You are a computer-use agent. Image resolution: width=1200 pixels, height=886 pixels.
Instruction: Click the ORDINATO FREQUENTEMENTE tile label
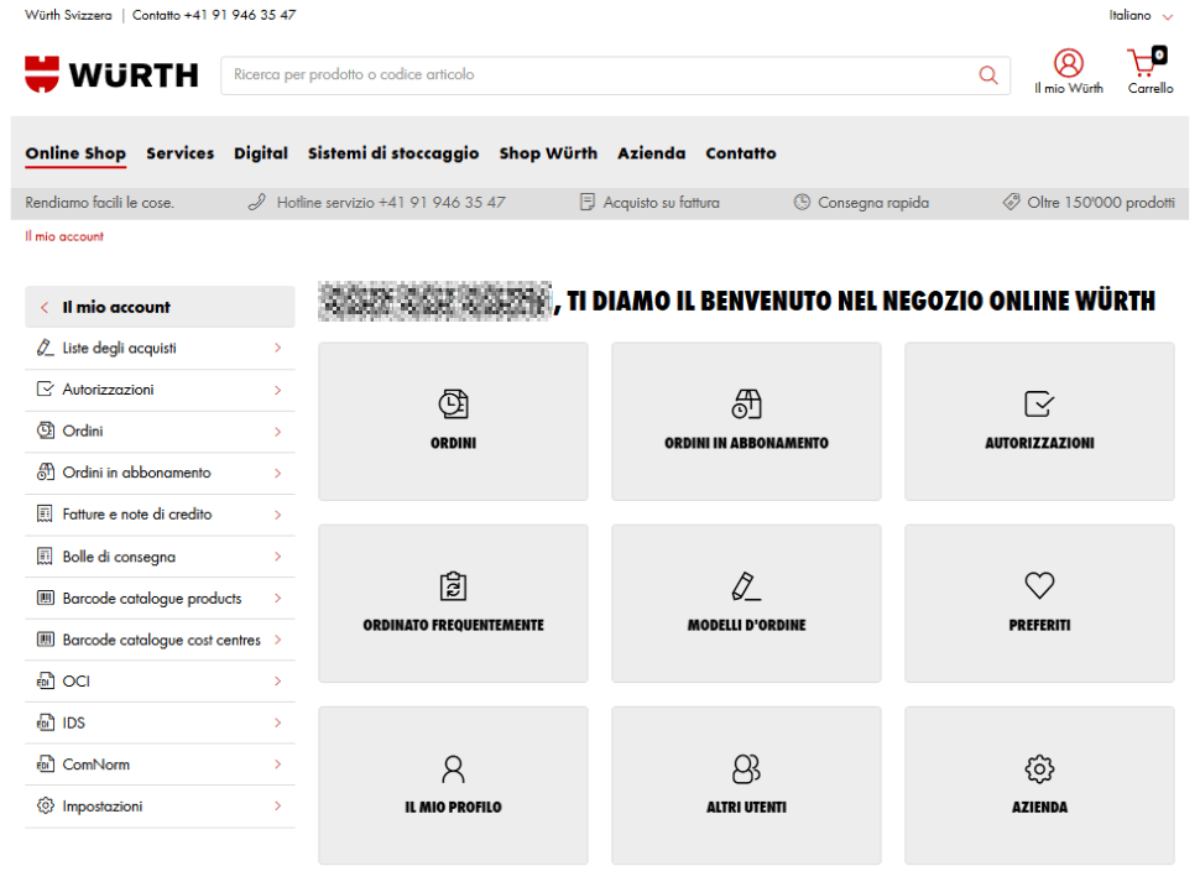tap(453, 625)
